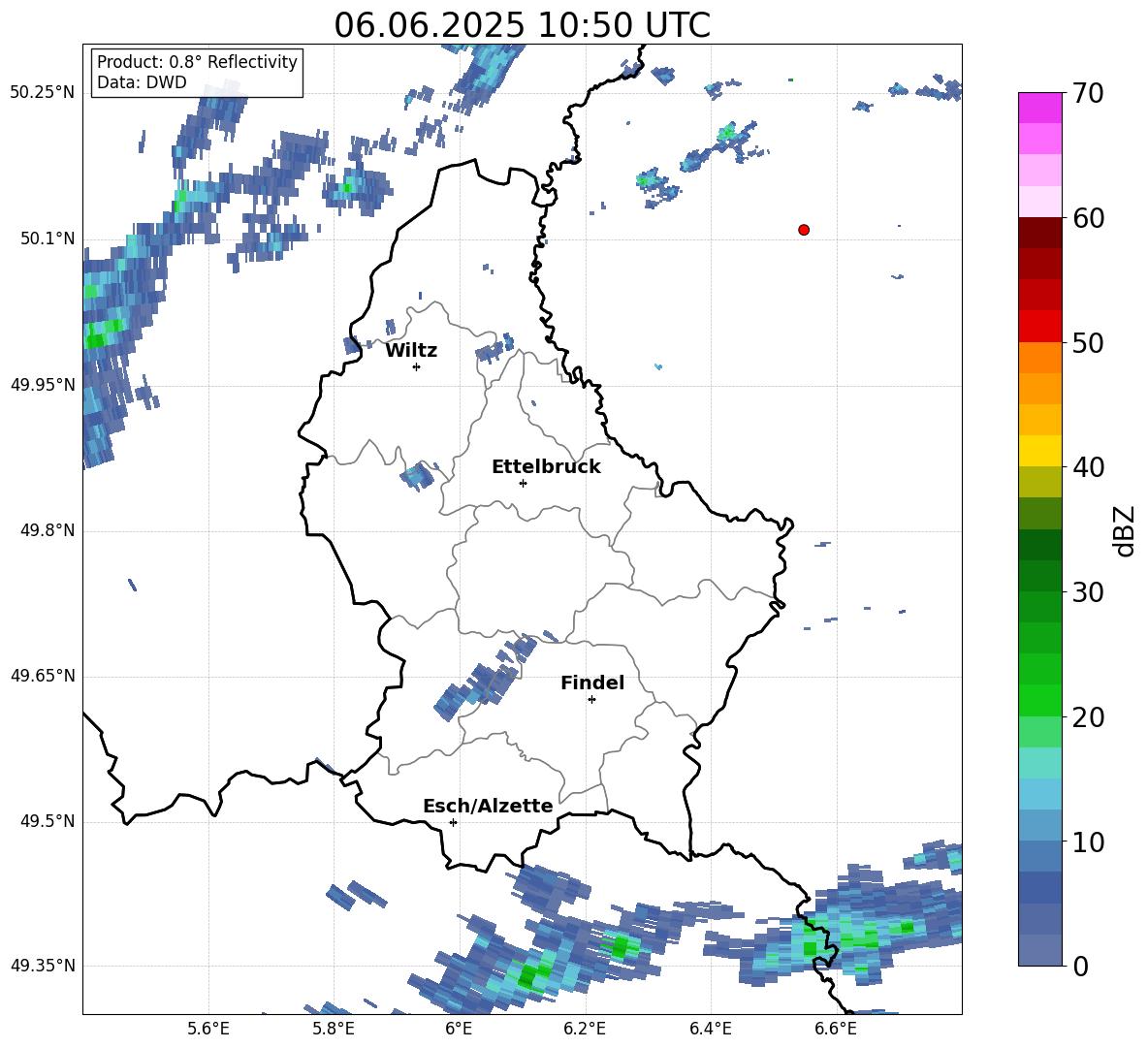Select the Ettelbruck city label
The width and height of the screenshot is (1148, 1048).
tap(546, 467)
